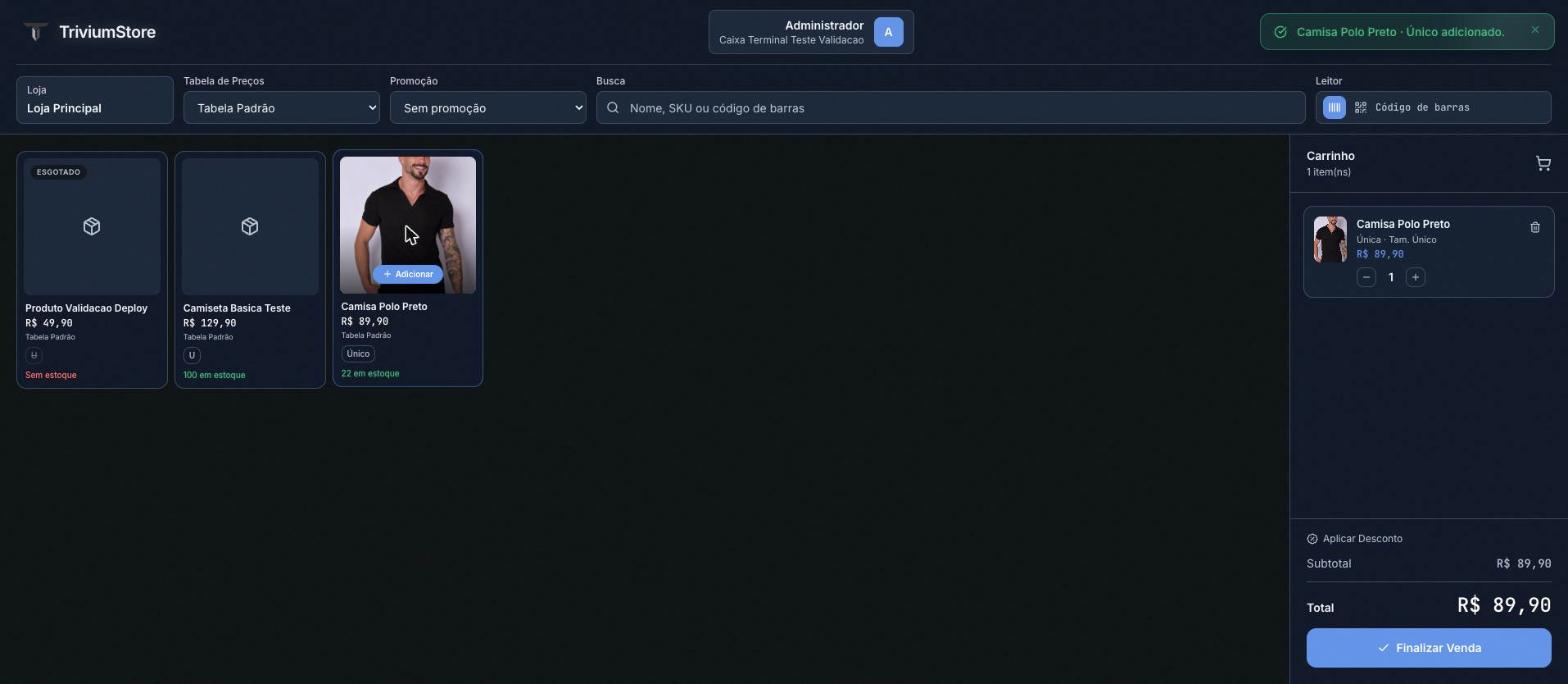1568x684 pixels.
Task: Activate the barcode reader mode button
Action: 1334,108
